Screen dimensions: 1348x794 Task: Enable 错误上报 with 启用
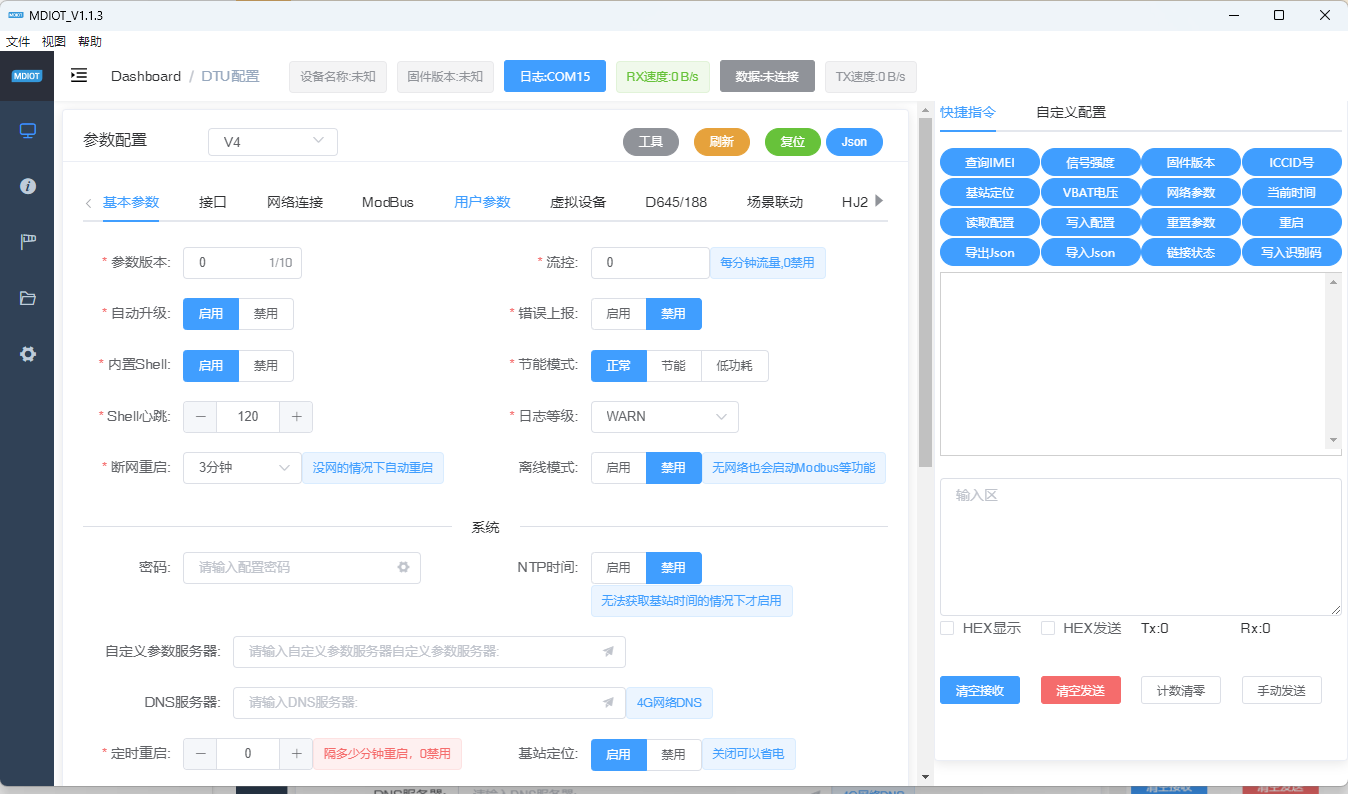[x=619, y=314]
